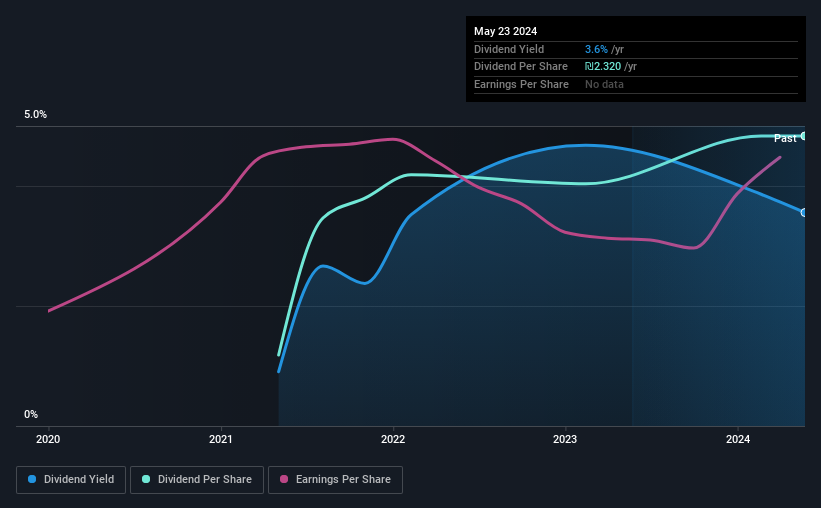Image resolution: width=821 pixels, height=508 pixels.
Task: Click the 3.6% dividend yield value
Action: click(596, 49)
